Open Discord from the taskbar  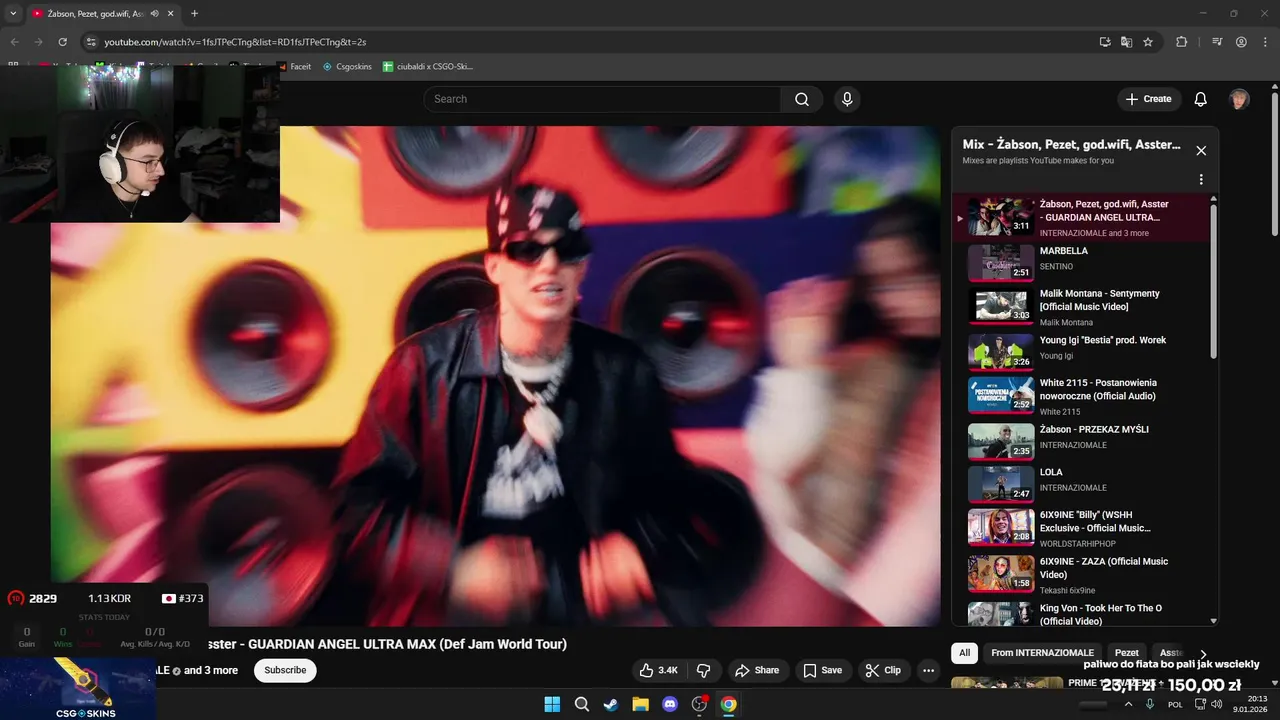pos(669,704)
